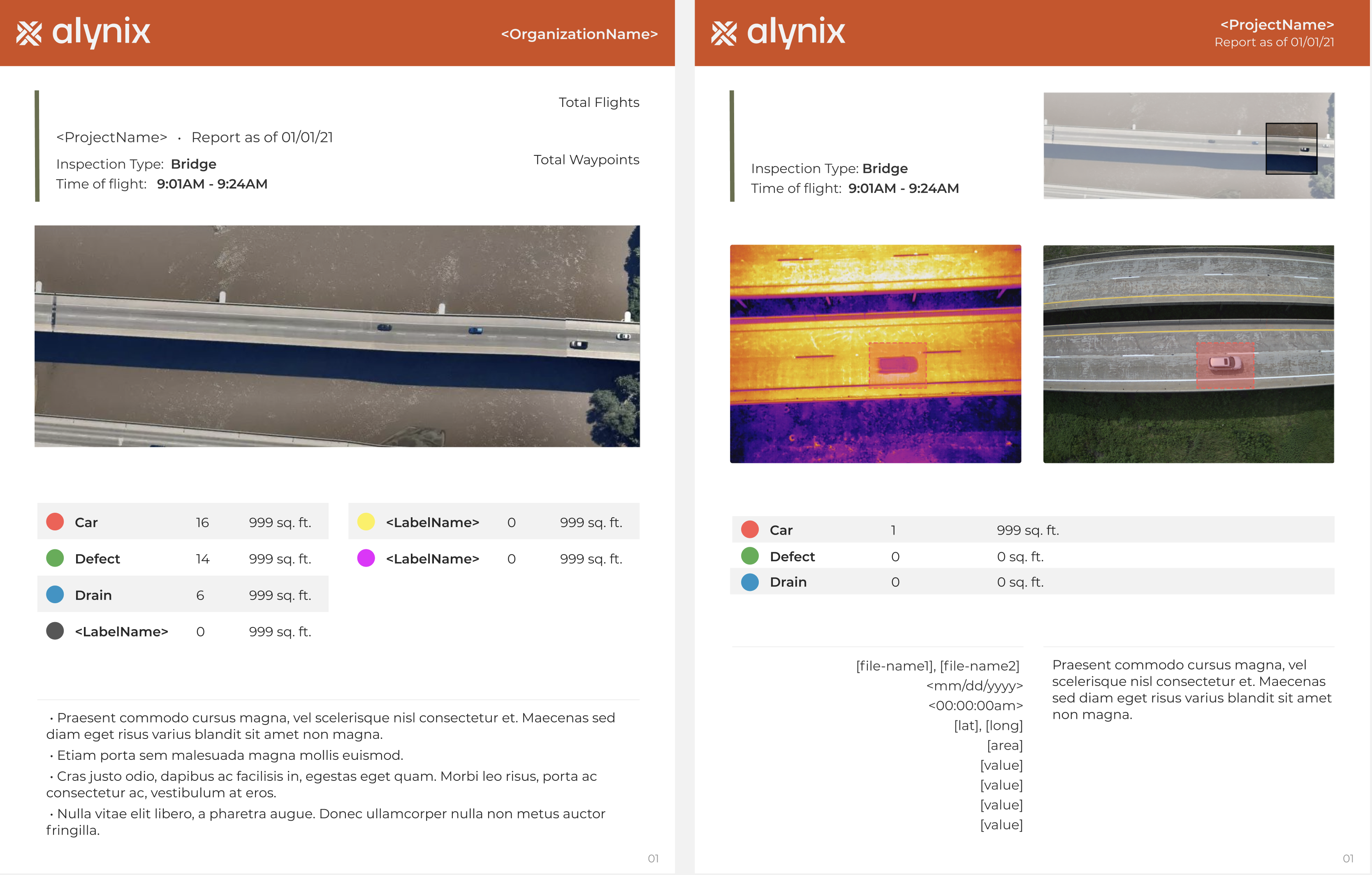Click Drain count value 6
The image size is (1372, 875).
(200, 595)
